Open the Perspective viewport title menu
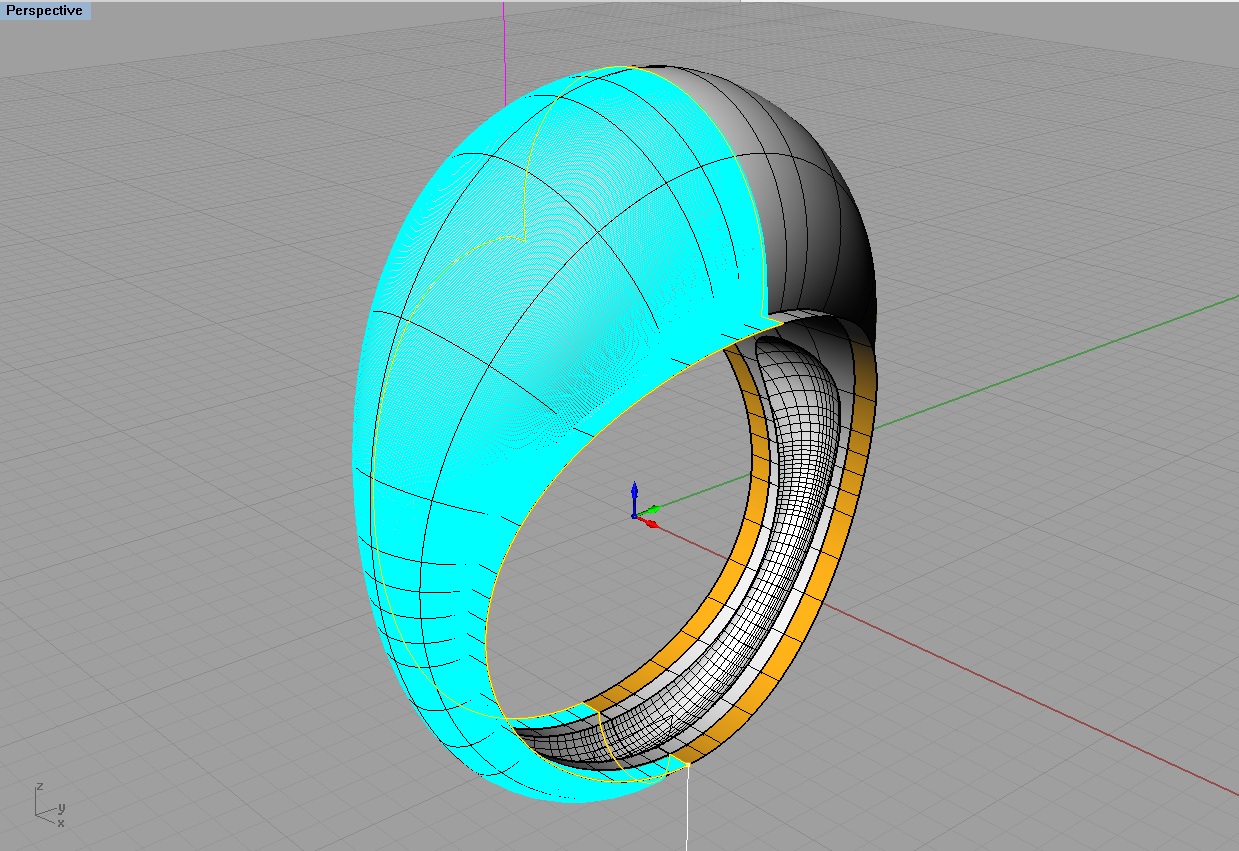Screen dimensions: 1239x851 click(x=45, y=10)
